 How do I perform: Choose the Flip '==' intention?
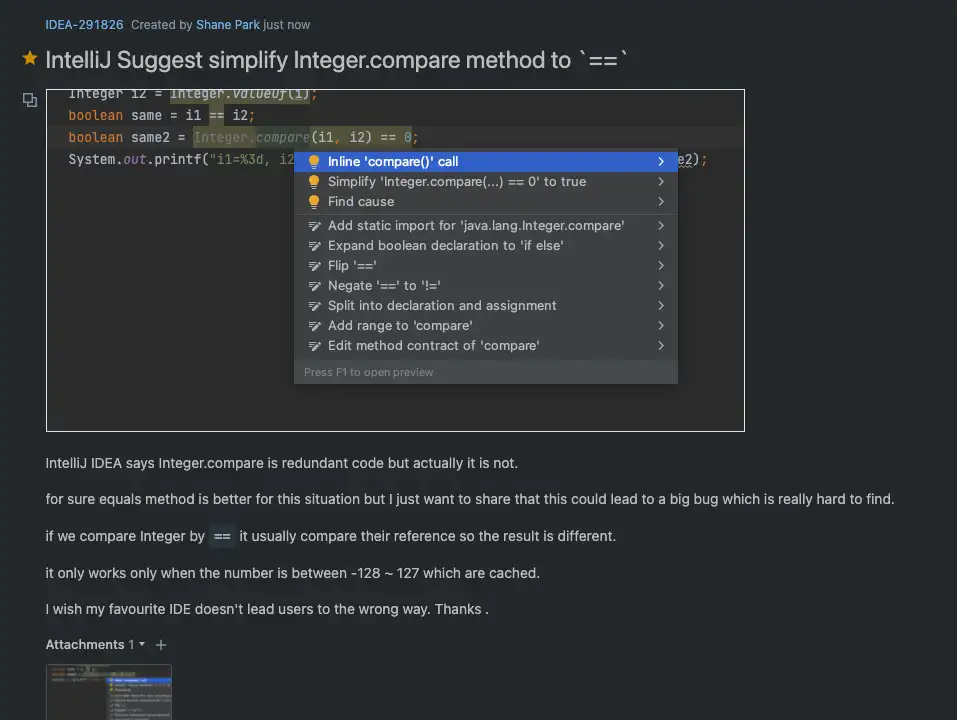(486, 266)
